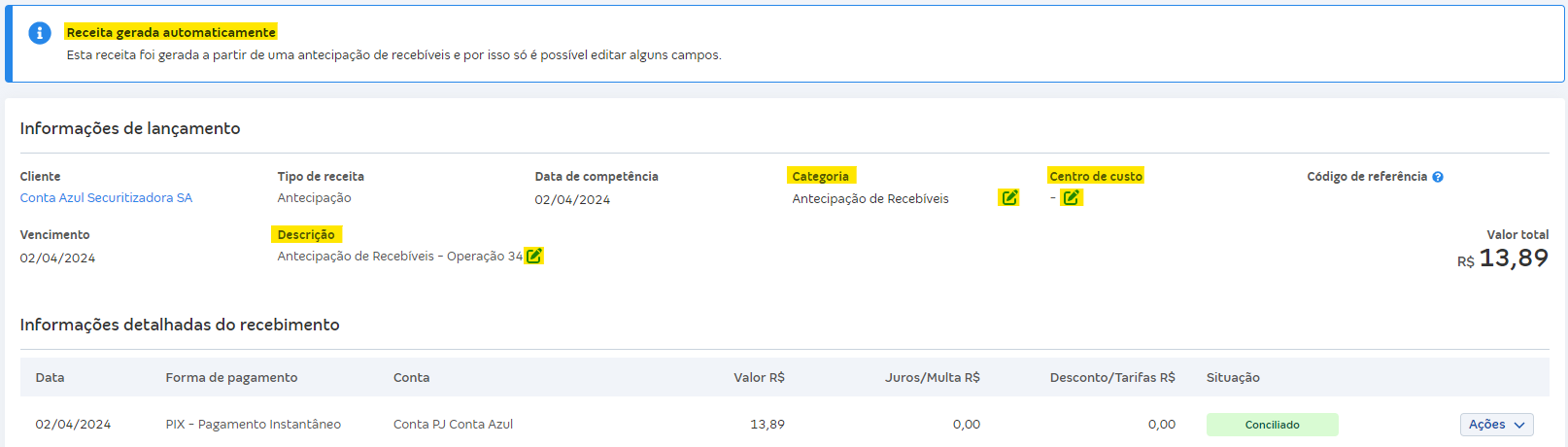Click the Conciliado status badge
This screenshot has width=1568, height=447.
(x=1272, y=425)
